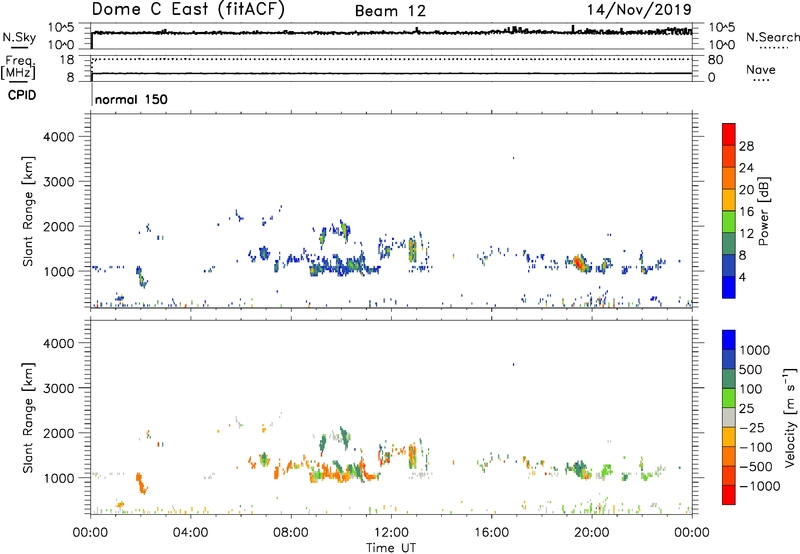Click the 'normal 150' CPID text

click(131, 99)
